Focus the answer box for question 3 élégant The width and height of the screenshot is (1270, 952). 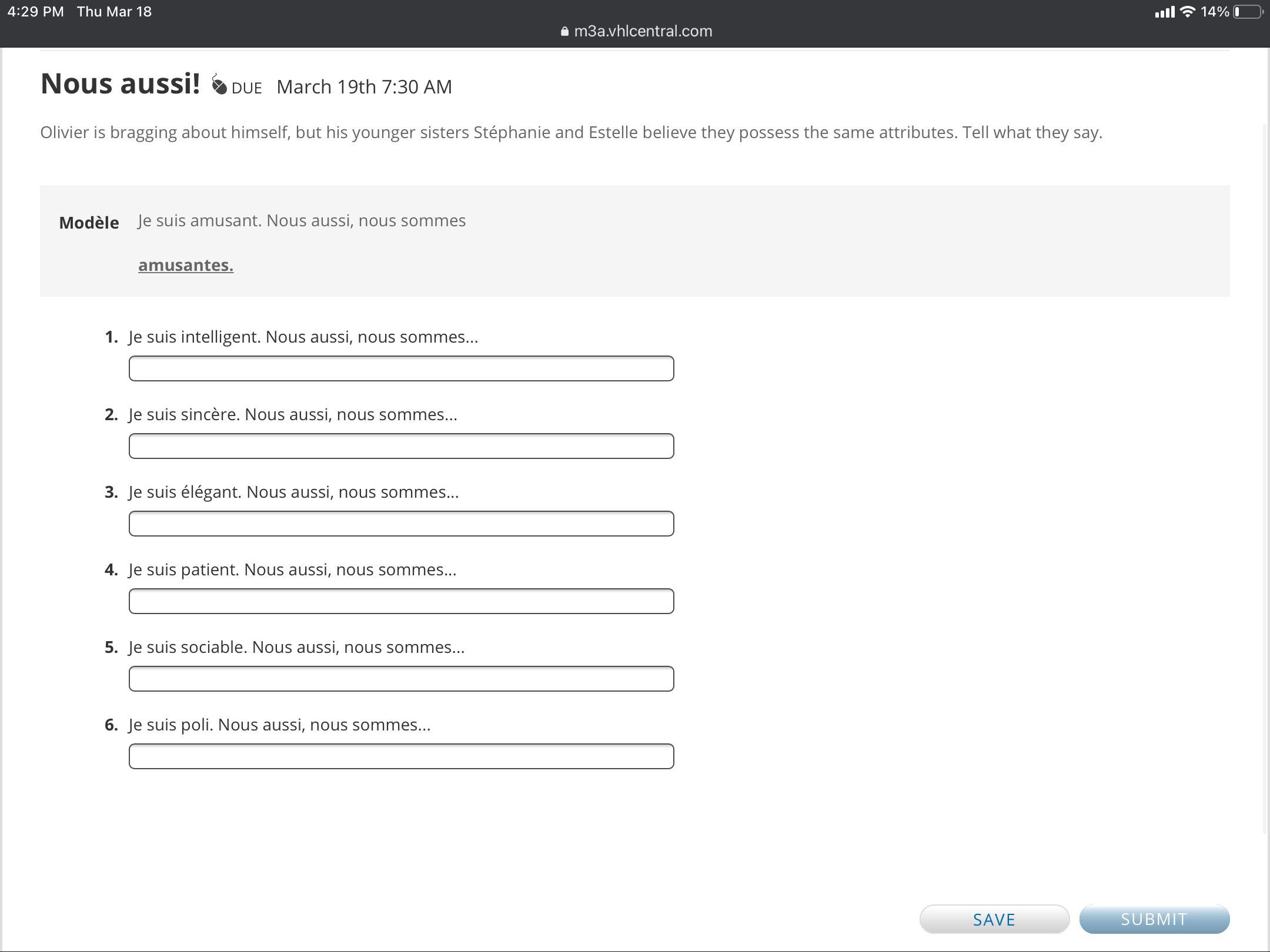click(401, 524)
